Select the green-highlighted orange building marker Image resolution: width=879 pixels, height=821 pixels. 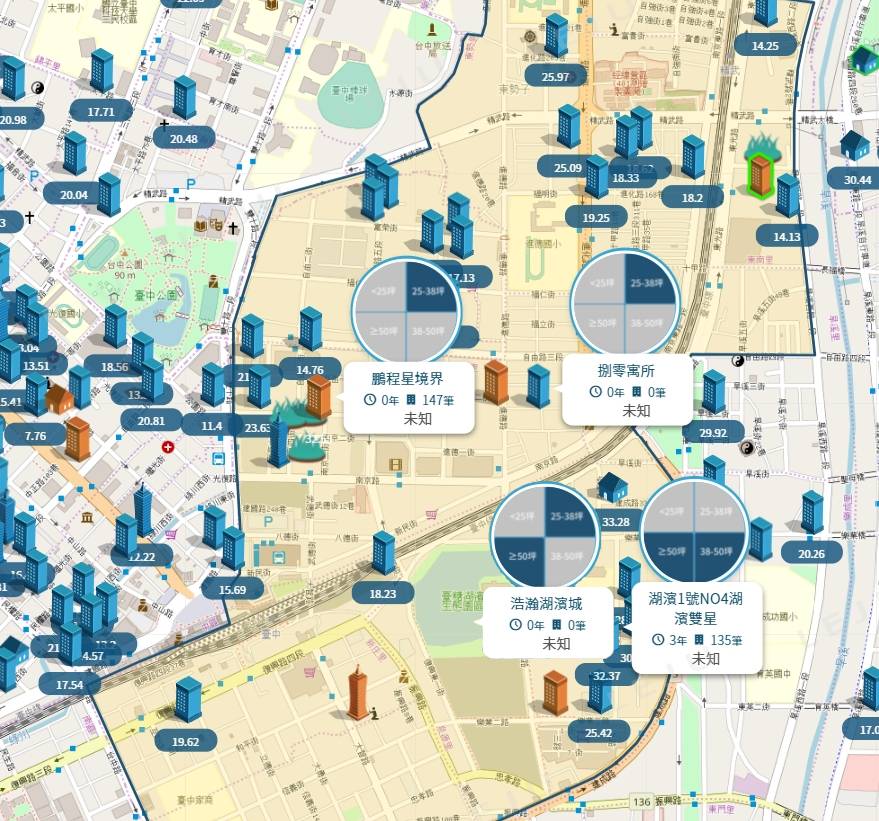(x=760, y=175)
